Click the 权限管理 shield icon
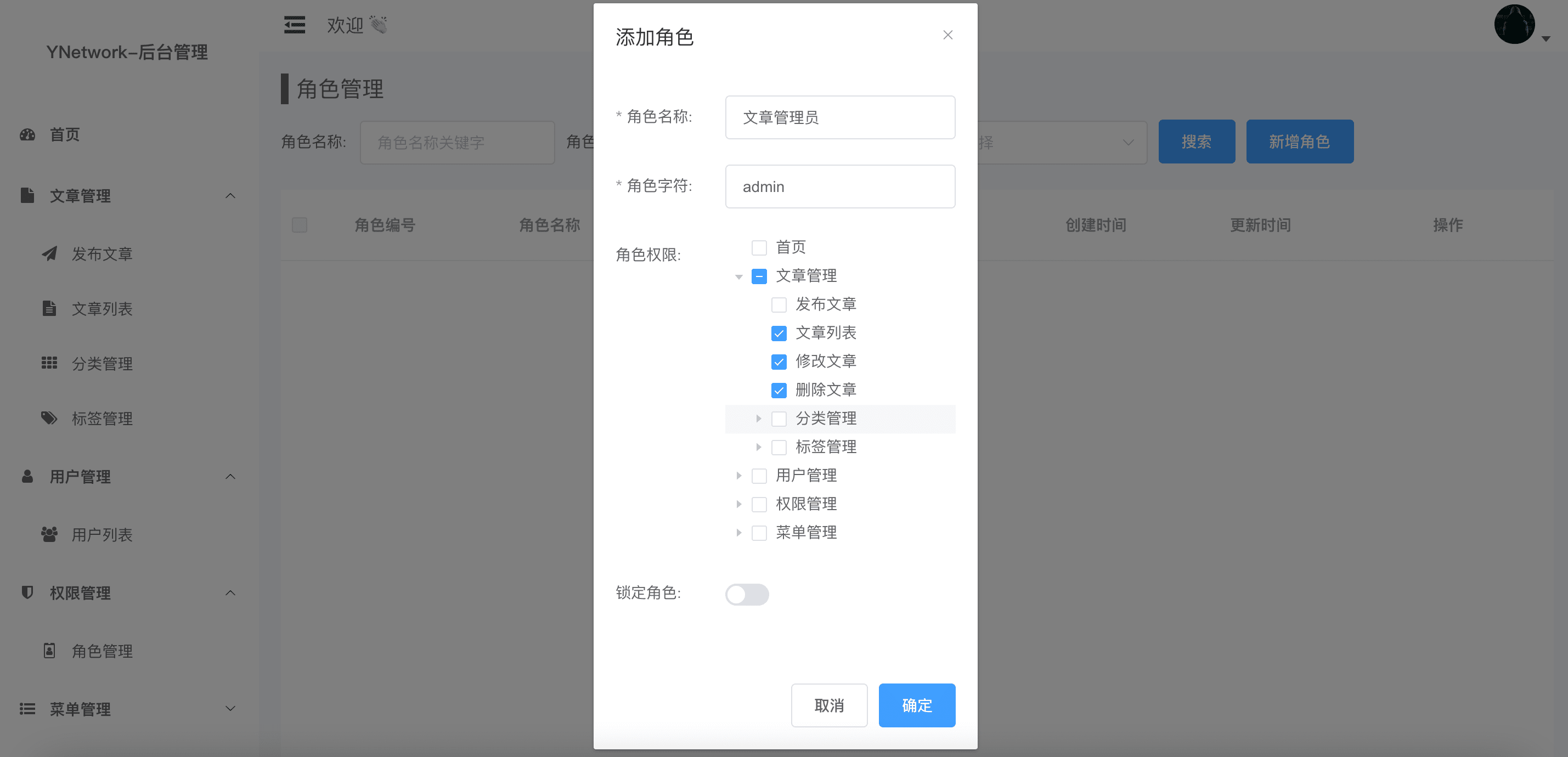Screen dimensions: 1568x757 point(27,592)
